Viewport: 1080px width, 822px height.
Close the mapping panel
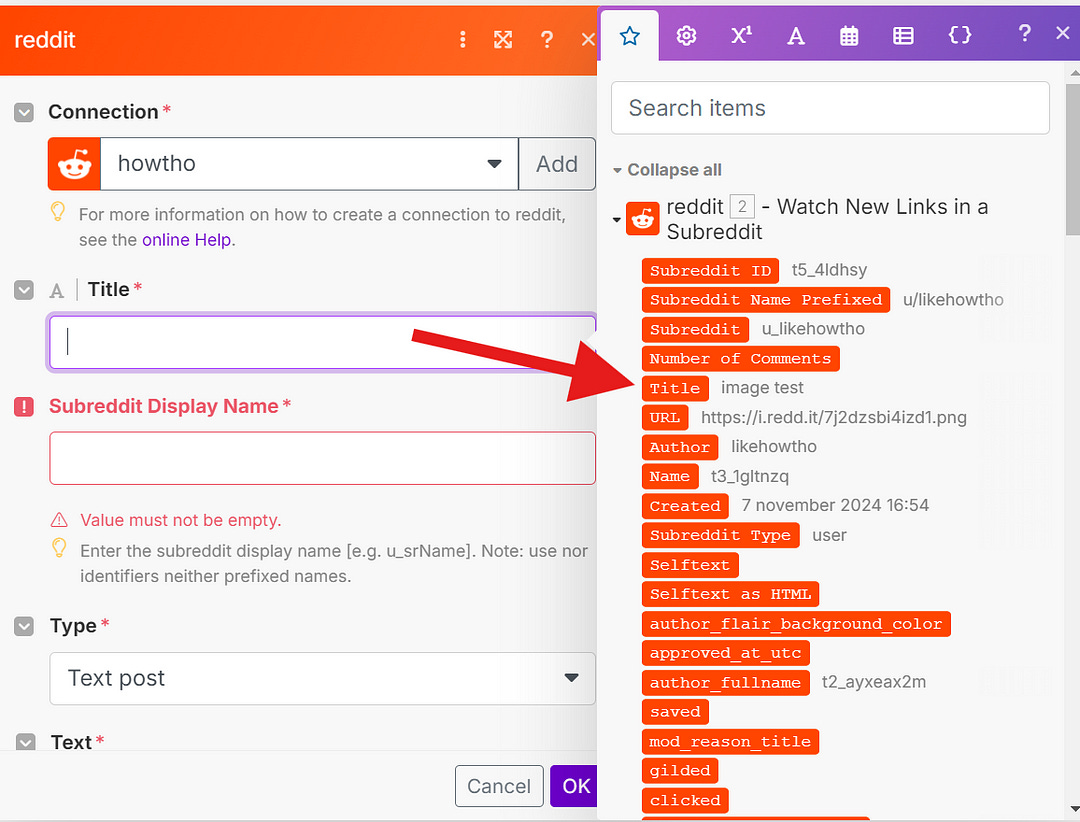tap(1063, 32)
